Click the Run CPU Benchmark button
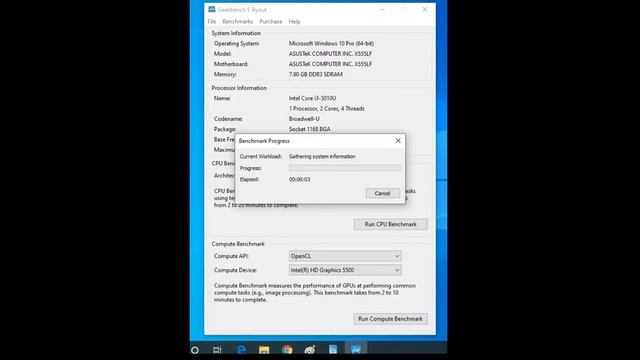 pos(391,224)
